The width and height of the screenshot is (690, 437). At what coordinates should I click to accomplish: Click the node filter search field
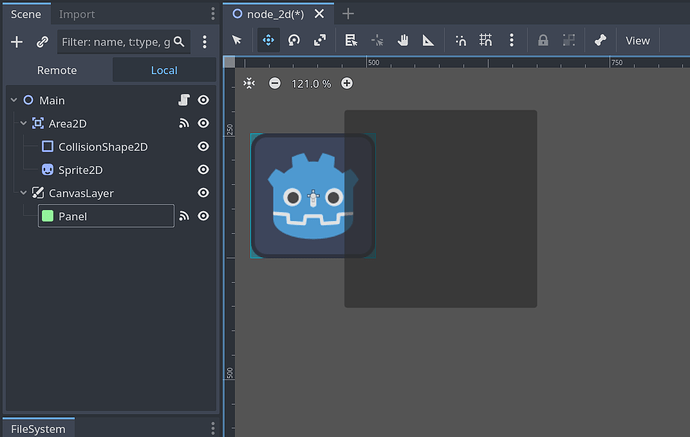[124, 42]
